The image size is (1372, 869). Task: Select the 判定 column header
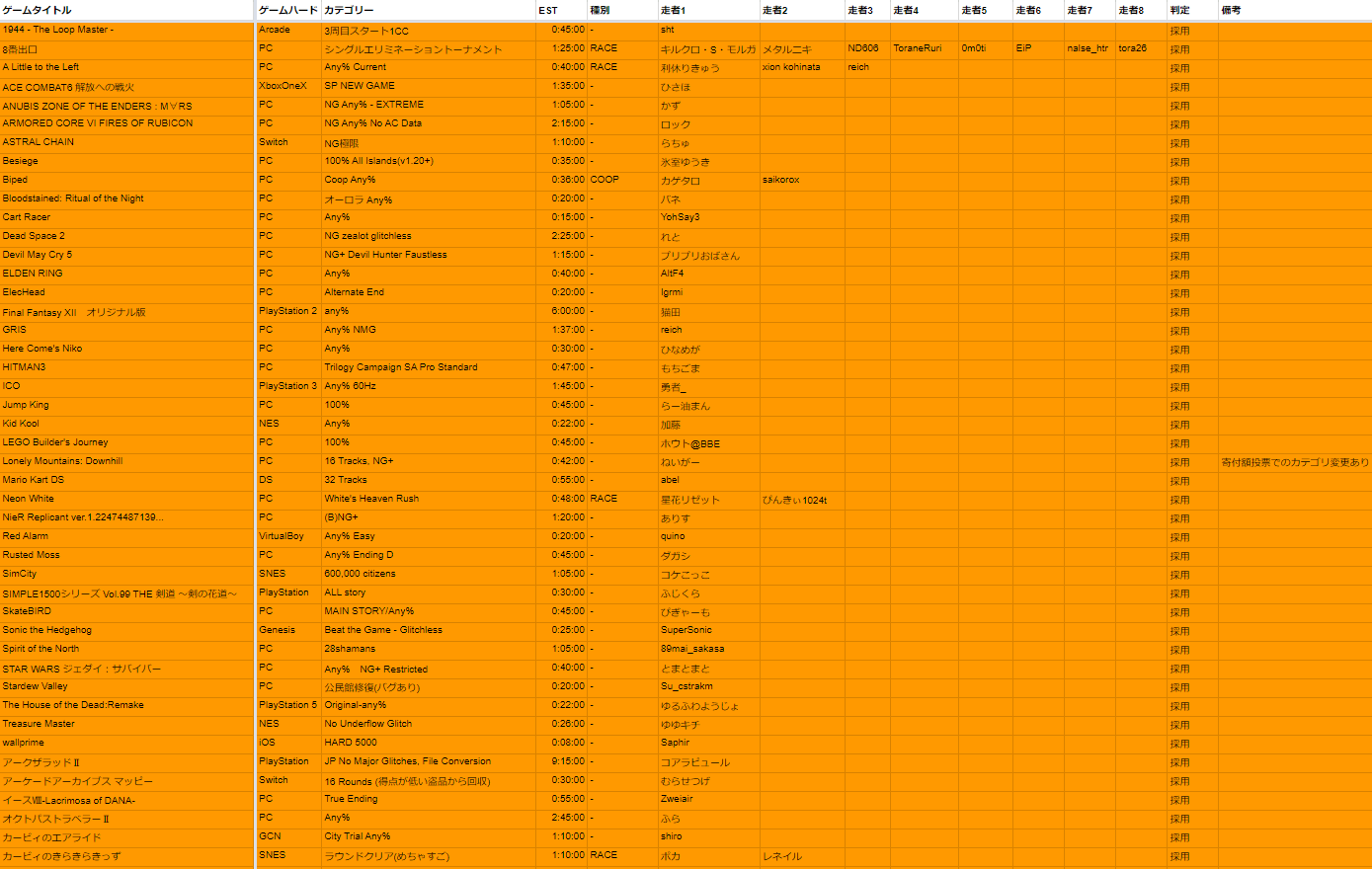coord(1192,10)
